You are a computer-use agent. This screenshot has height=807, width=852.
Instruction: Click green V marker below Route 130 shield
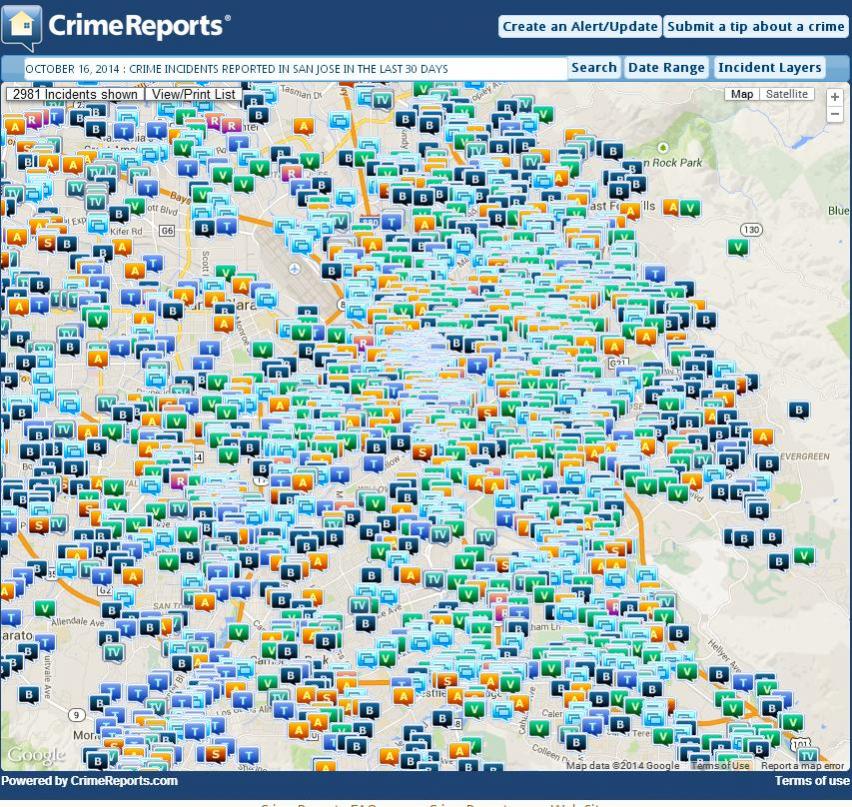click(x=739, y=247)
